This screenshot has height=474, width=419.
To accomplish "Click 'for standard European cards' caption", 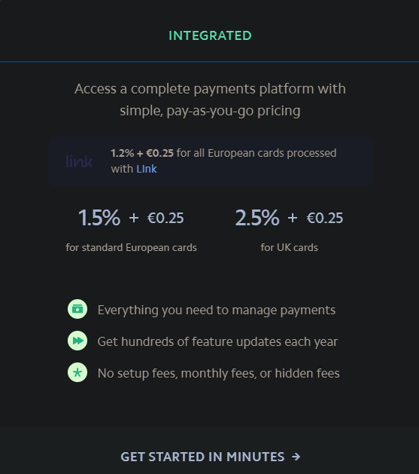I will pos(131,248).
